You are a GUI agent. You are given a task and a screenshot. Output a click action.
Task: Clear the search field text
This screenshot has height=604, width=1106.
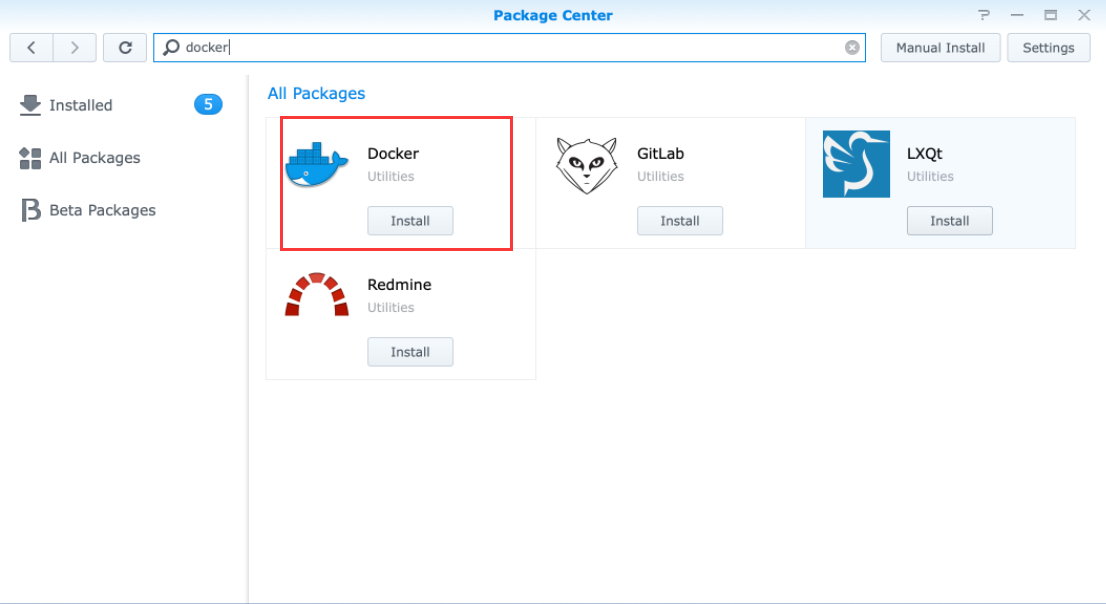click(852, 47)
